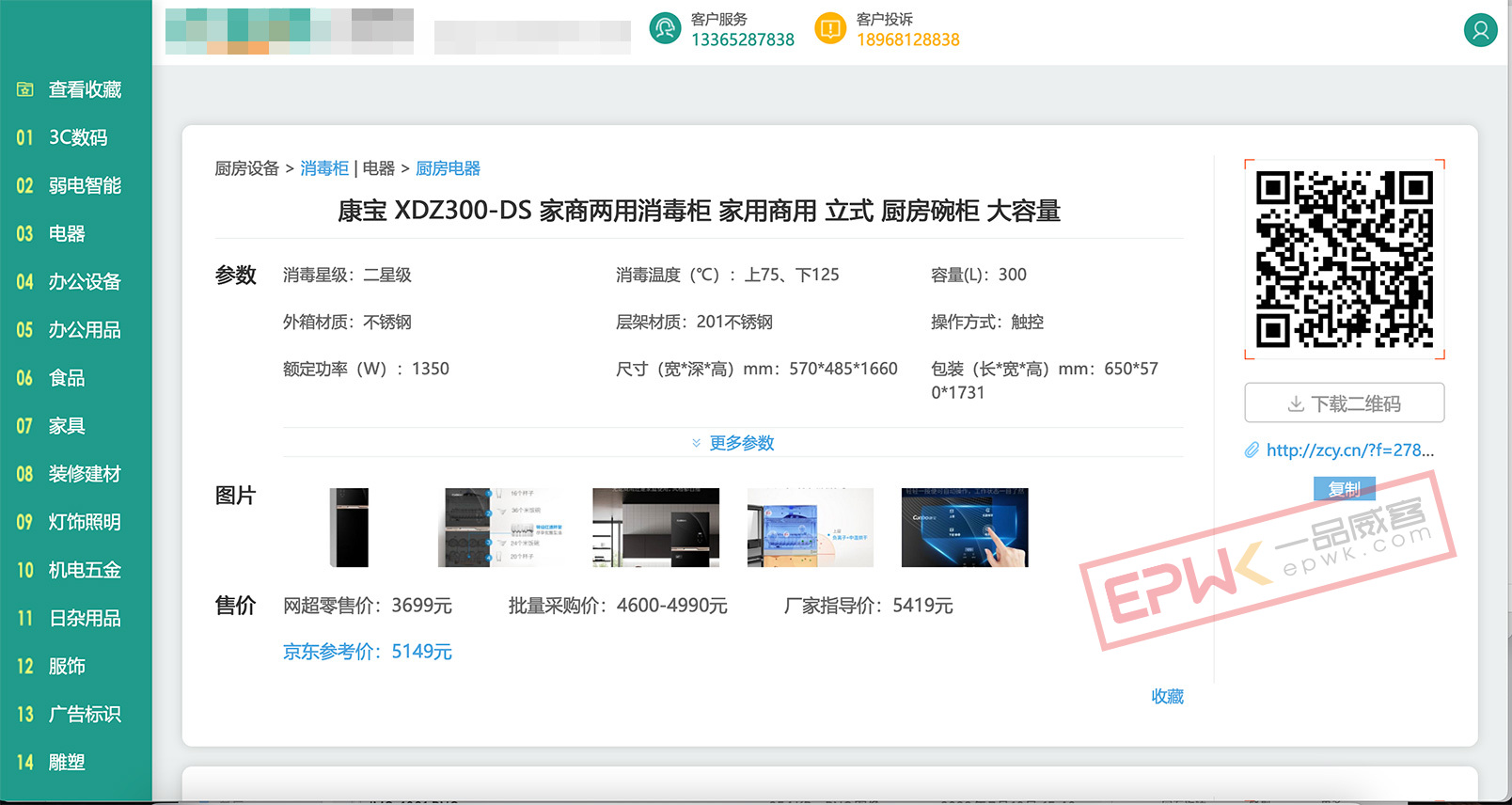Click 收藏 to favorite this product

click(x=1167, y=697)
